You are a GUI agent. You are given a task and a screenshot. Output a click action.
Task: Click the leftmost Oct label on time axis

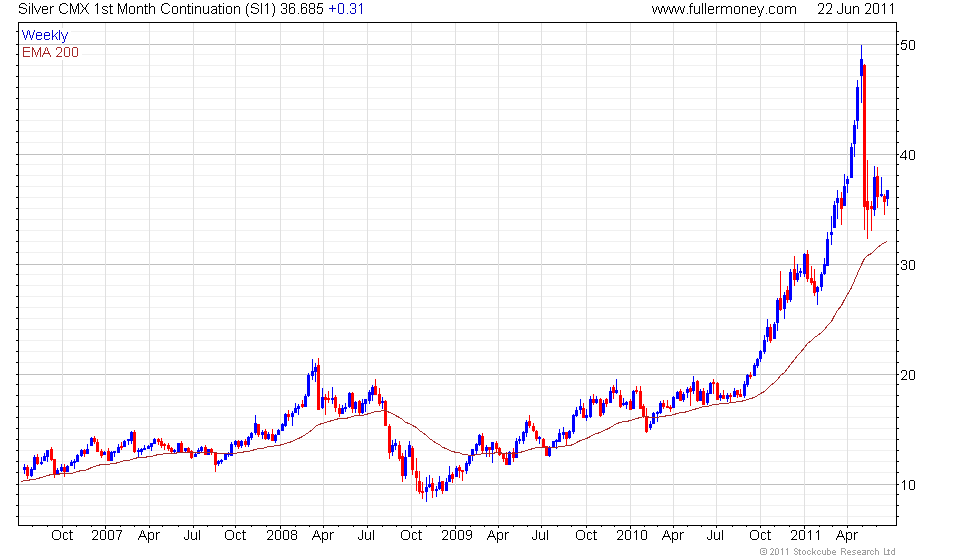click(62, 535)
